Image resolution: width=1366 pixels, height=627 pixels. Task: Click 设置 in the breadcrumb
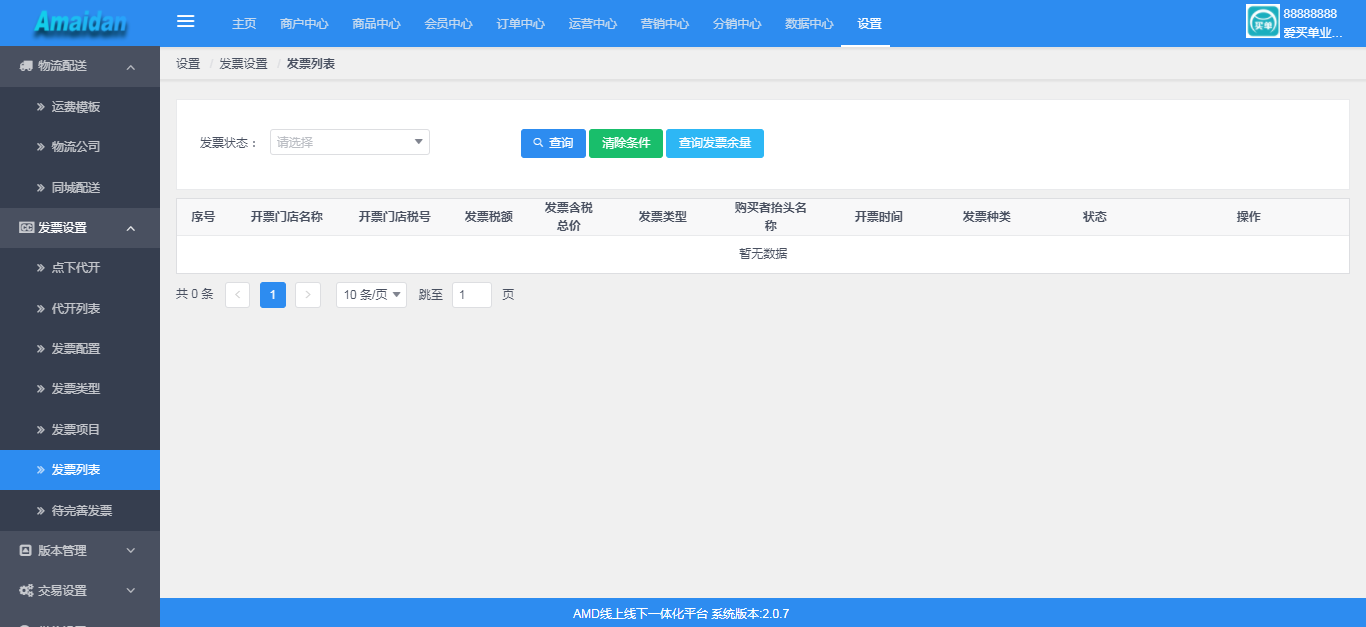[188, 64]
